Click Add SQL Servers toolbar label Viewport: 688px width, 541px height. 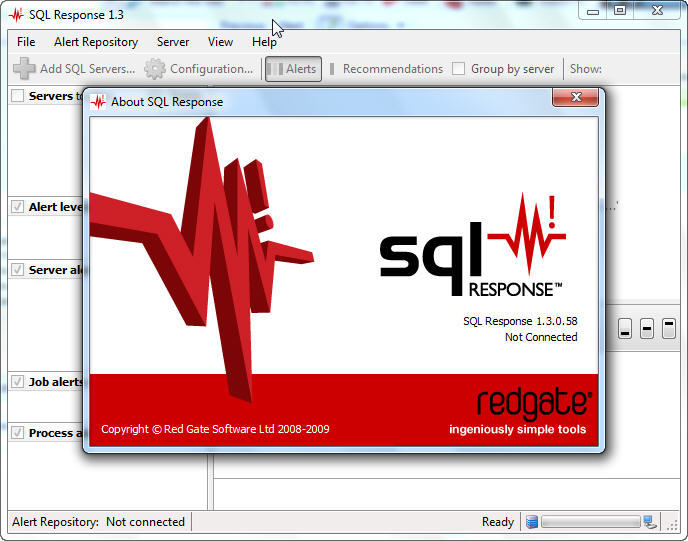click(x=87, y=69)
